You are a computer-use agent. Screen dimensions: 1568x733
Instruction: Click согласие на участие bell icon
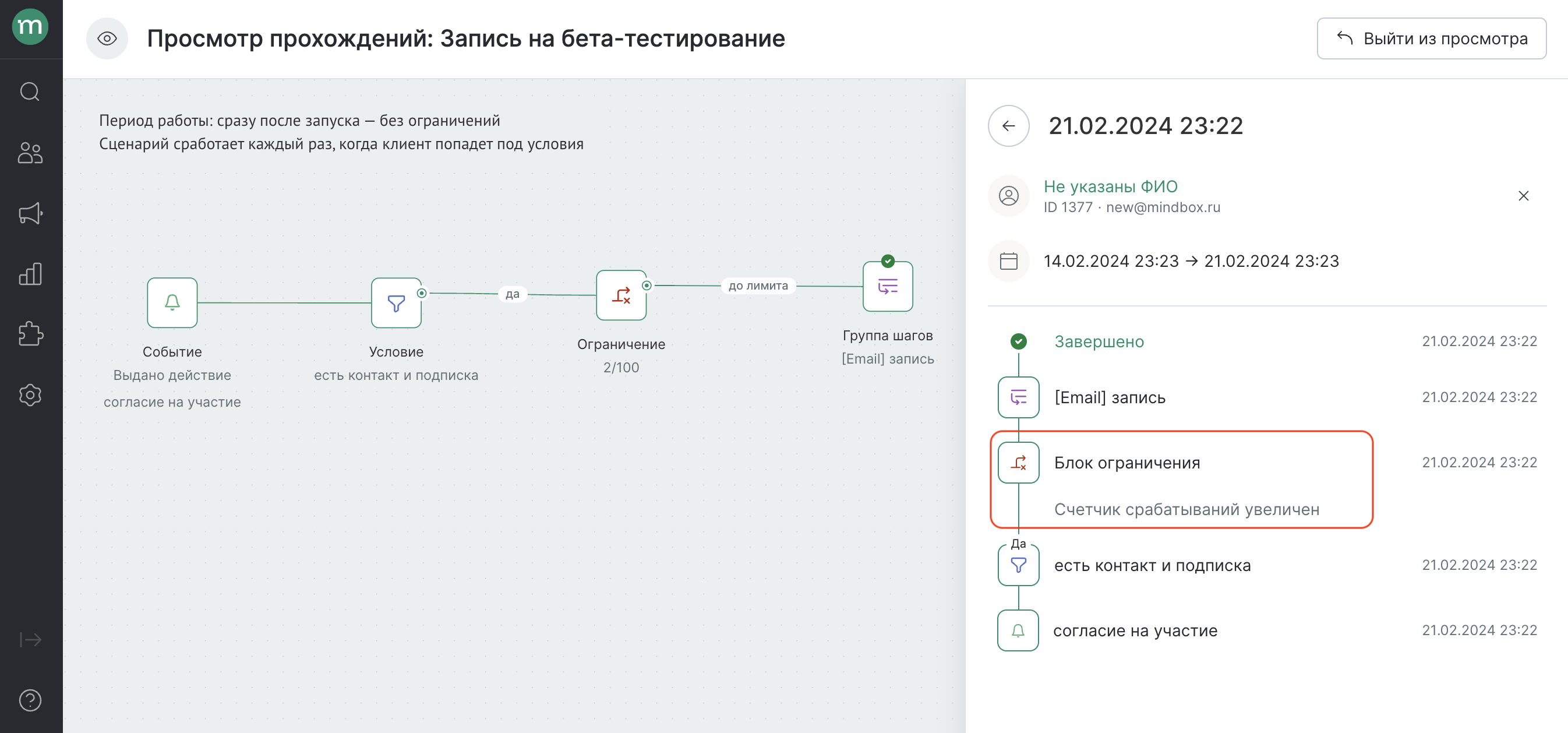pos(1018,630)
